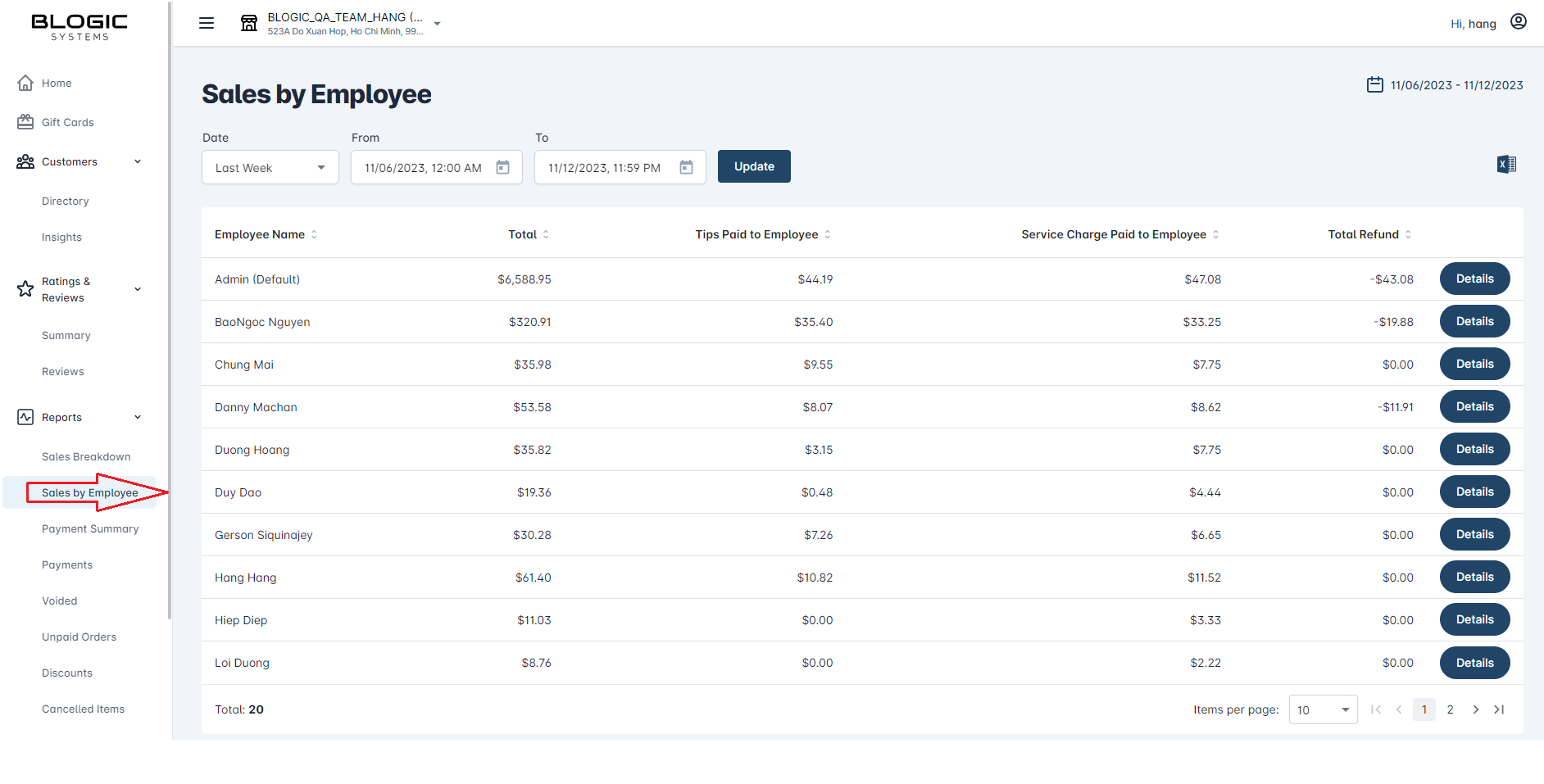Expand the BLOGIC_QA_TEAM_HANG store selector

click(x=438, y=23)
